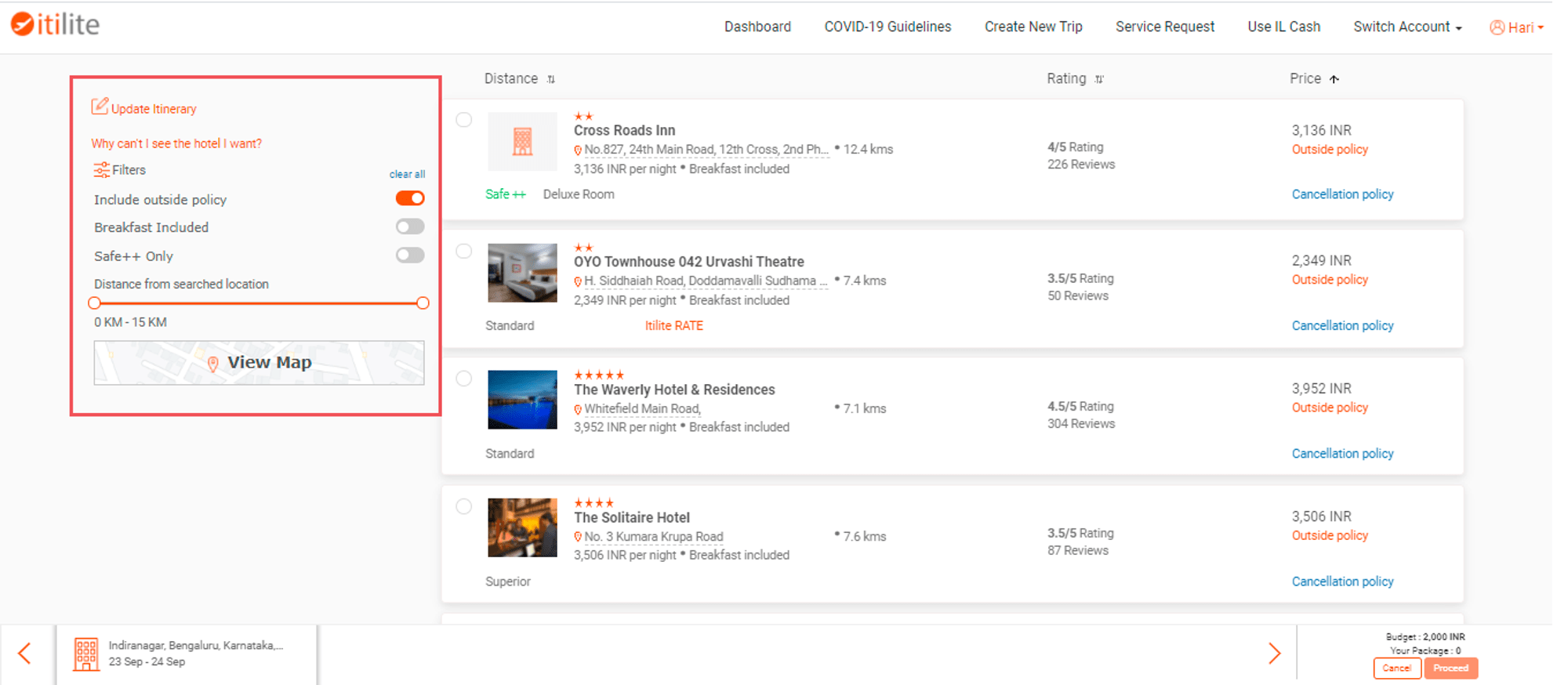Click the location pin for OYO Townhouse address

coord(578,282)
